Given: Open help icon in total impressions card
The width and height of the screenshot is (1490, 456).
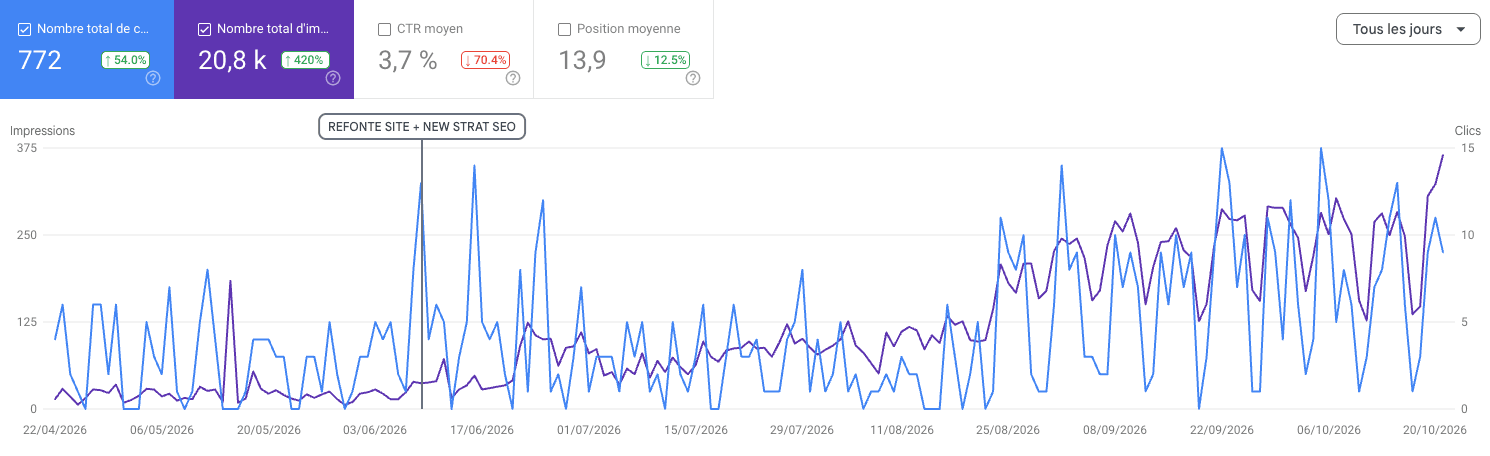Looking at the screenshot, I should pyautogui.click(x=333, y=78).
